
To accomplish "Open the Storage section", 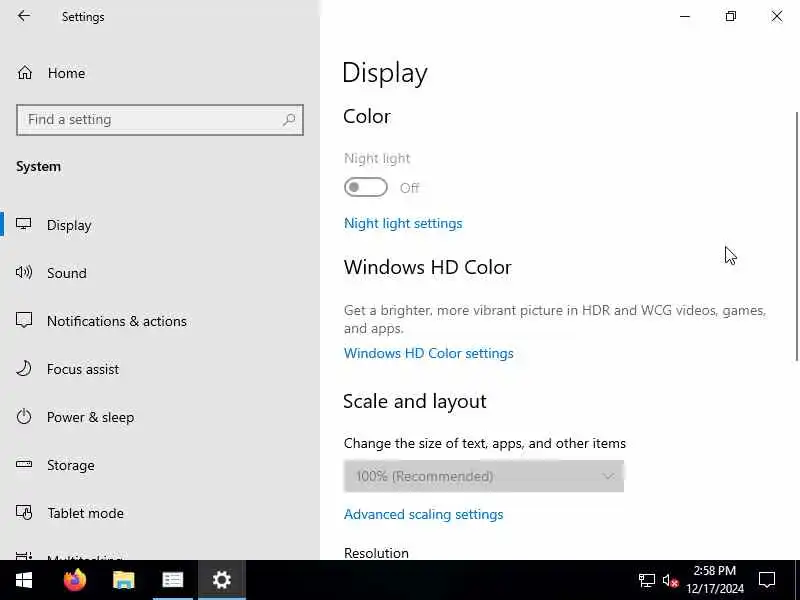I will click(70, 465).
